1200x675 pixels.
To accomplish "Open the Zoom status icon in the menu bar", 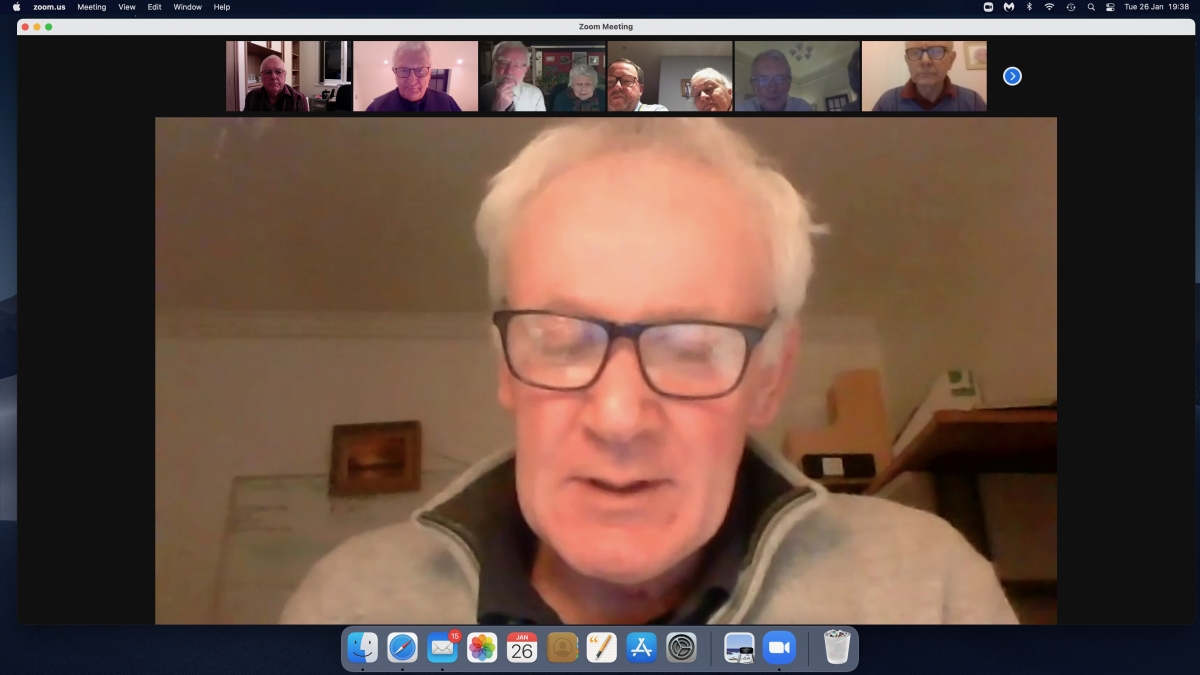I will 988,7.
